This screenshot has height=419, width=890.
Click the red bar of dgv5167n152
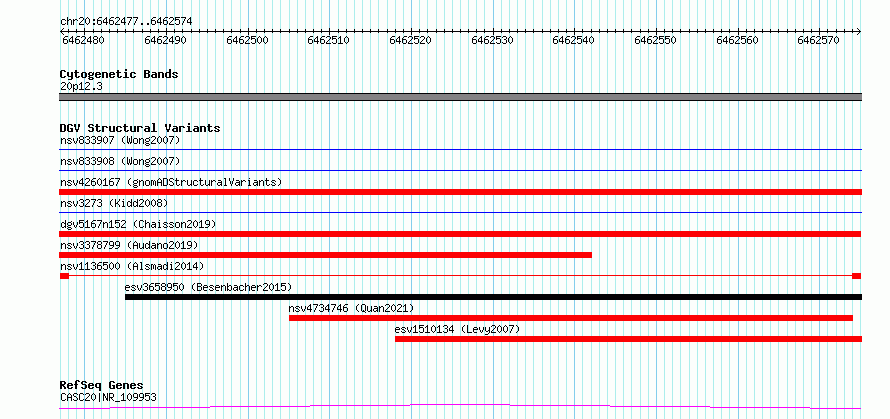[x=460, y=234]
